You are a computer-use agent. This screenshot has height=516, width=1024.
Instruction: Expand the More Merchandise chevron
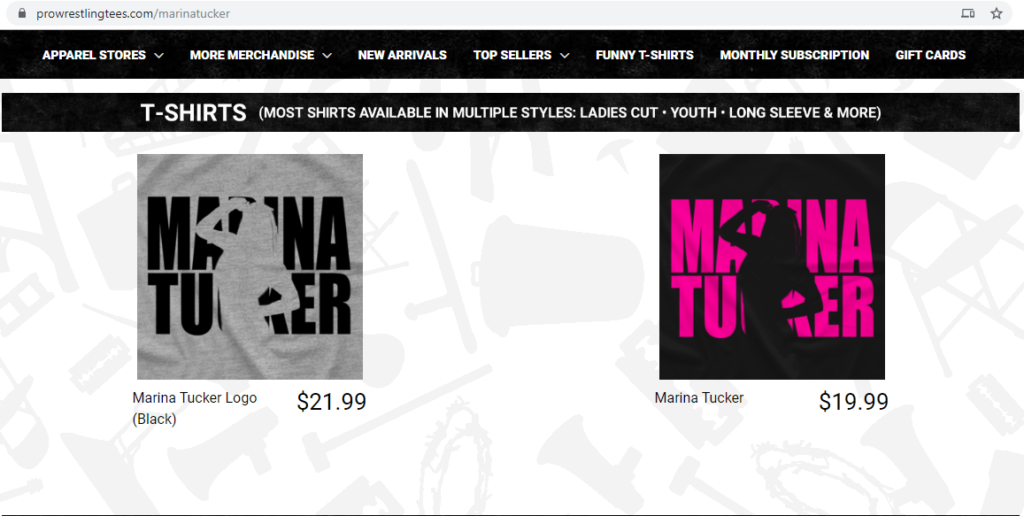(327, 56)
